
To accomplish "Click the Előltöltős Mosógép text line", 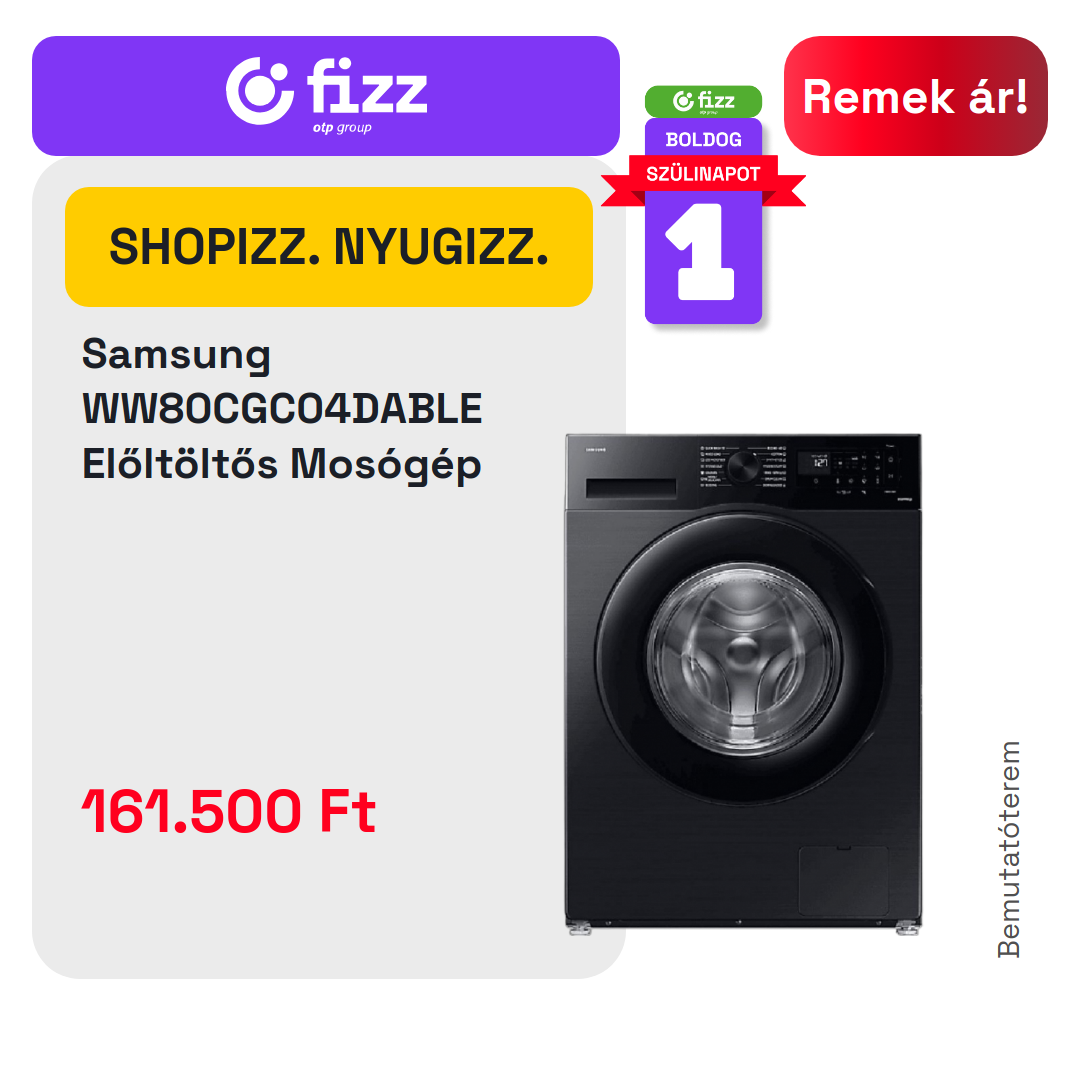I will click(x=282, y=464).
